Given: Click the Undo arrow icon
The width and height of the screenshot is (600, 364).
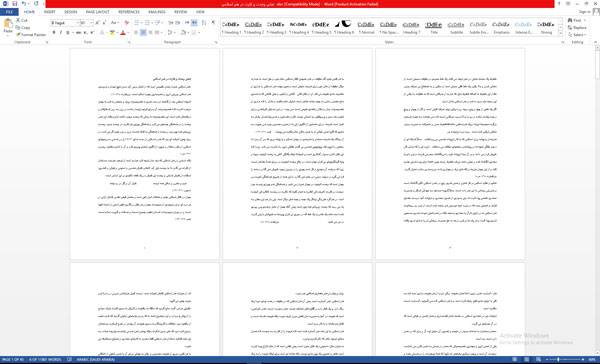Looking at the screenshot, I should (24, 4).
